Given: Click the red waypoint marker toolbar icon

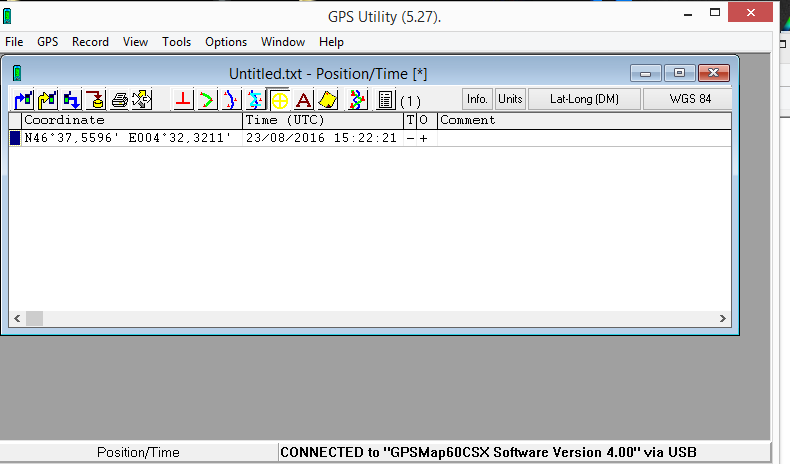Looking at the screenshot, I should click(183, 100).
